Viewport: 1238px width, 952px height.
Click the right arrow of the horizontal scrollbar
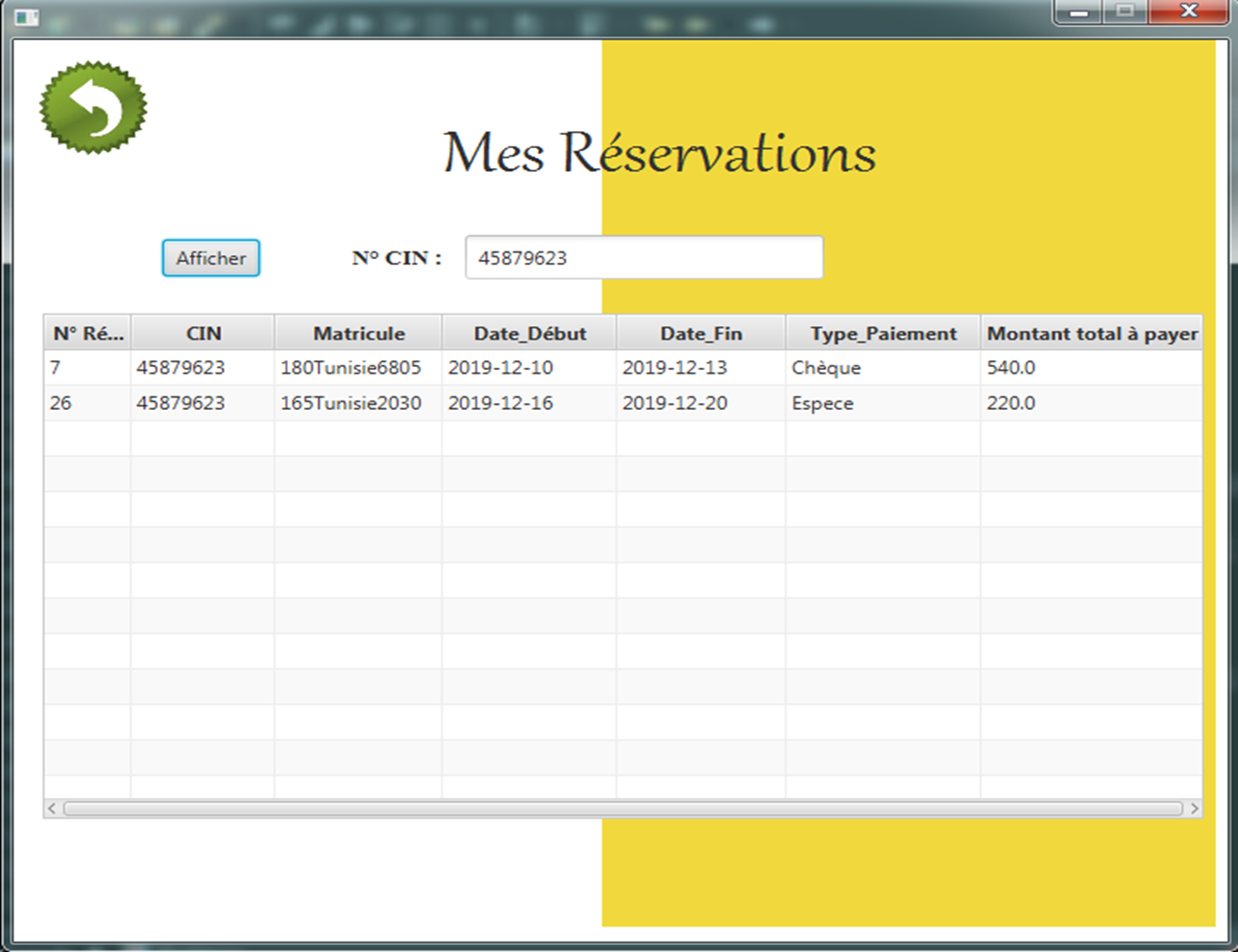1197,807
